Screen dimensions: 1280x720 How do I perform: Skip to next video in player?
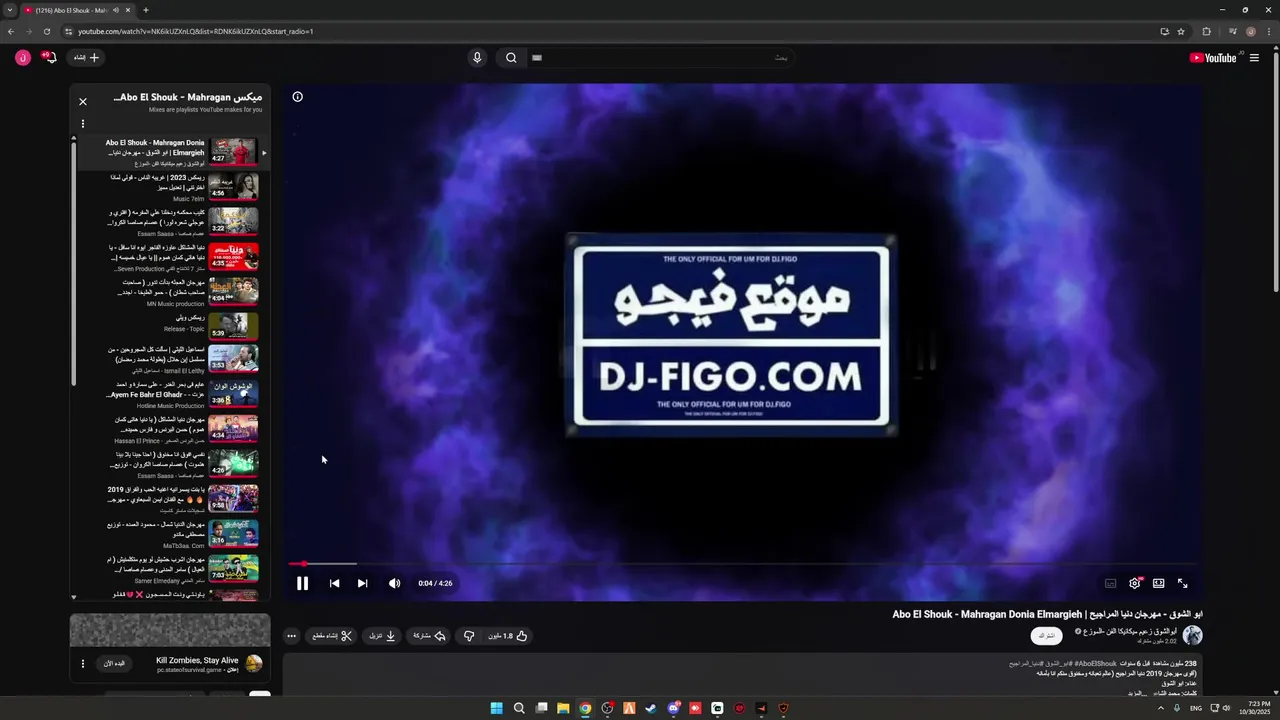362,583
